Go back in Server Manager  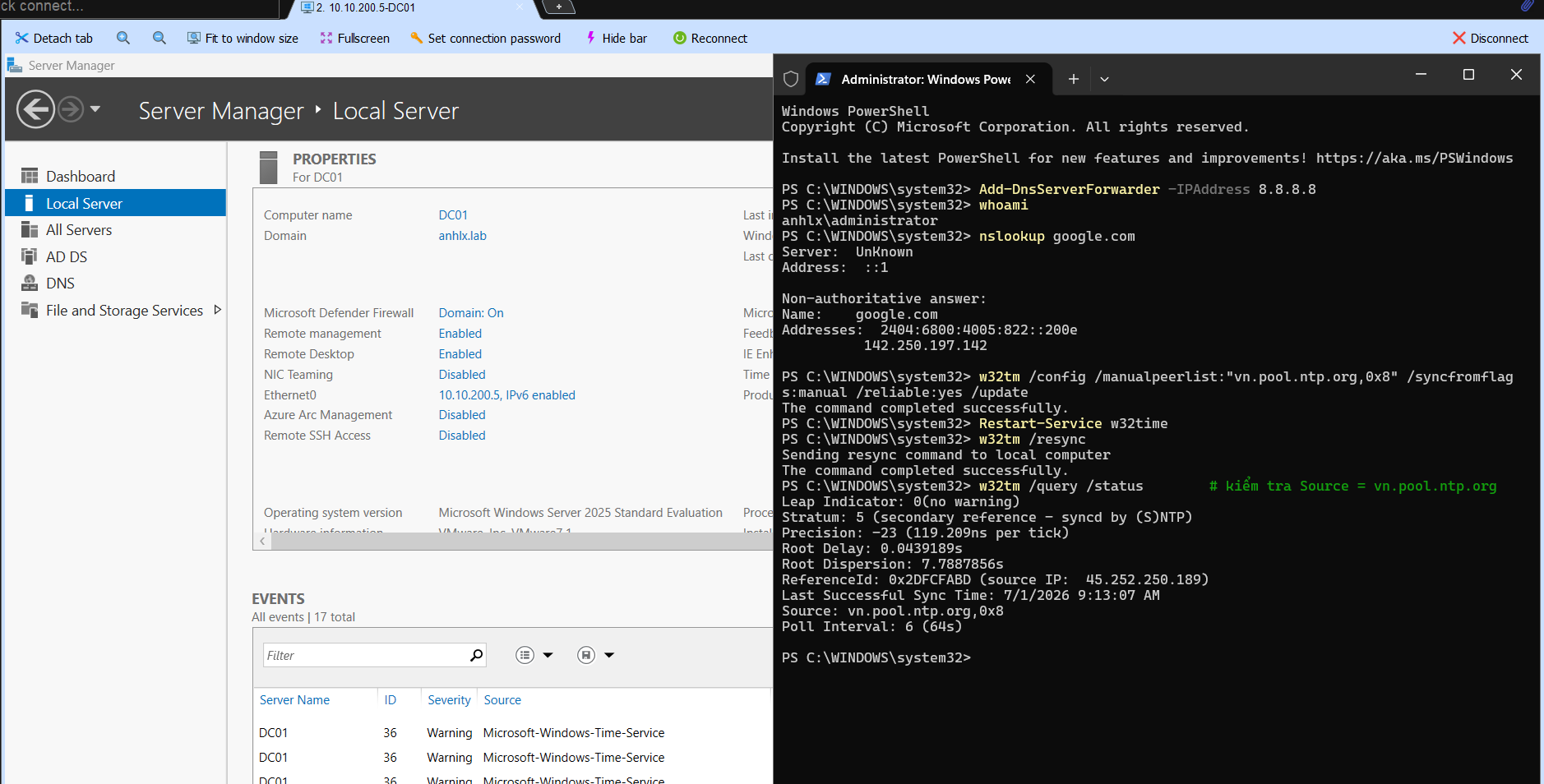point(35,109)
